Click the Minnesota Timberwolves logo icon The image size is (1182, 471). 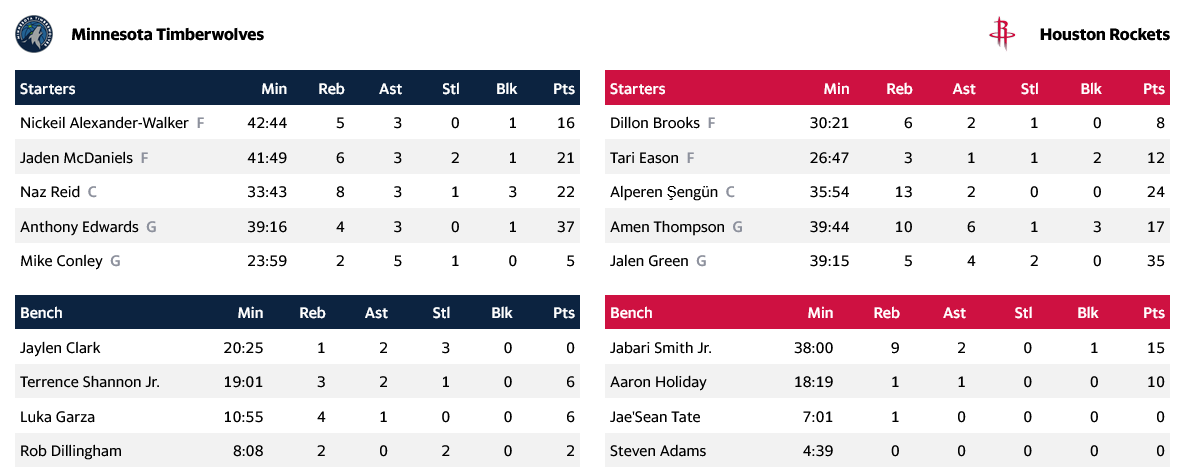pyautogui.click(x=32, y=35)
